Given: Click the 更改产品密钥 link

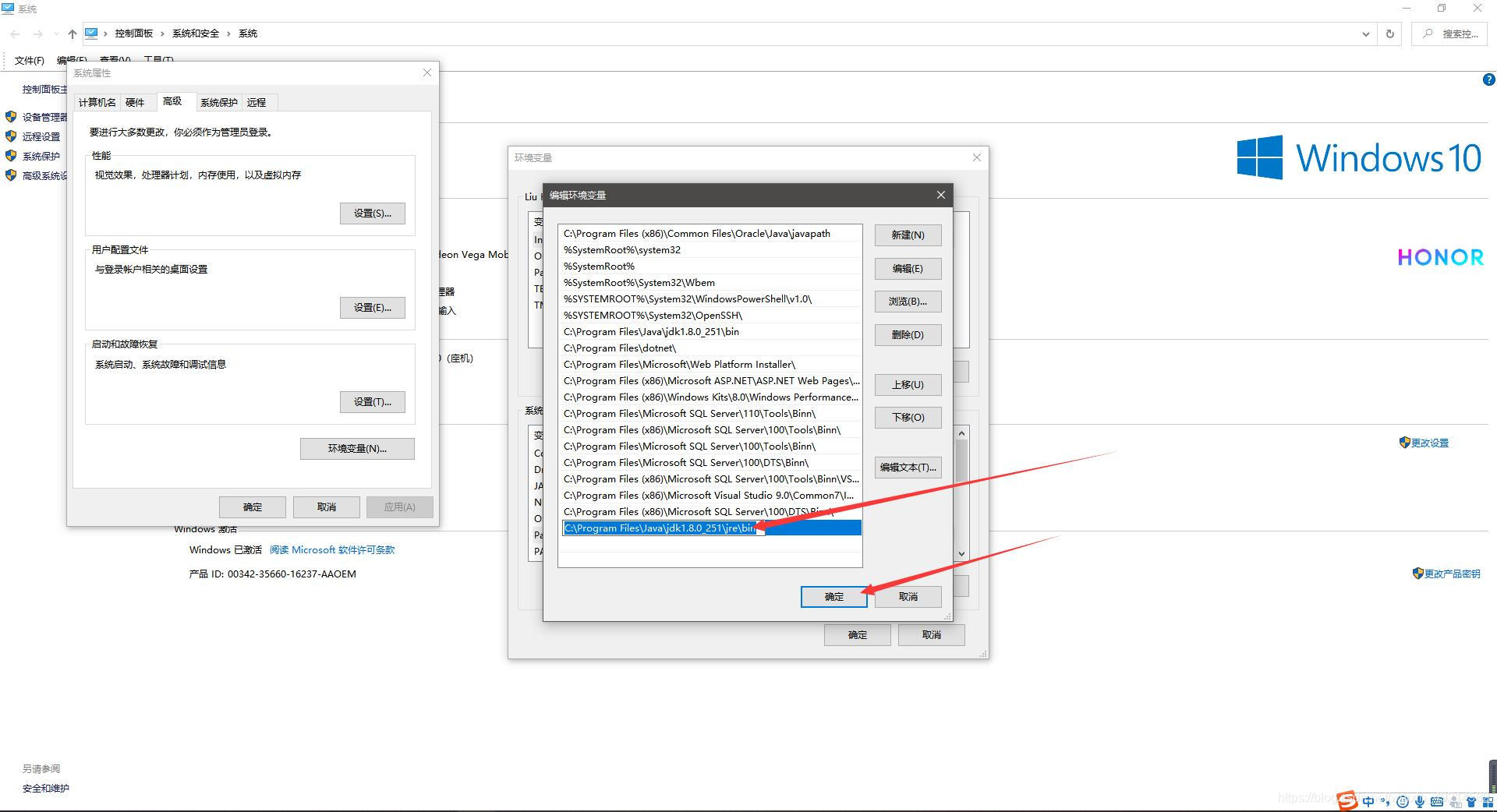Looking at the screenshot, I should 1452,574.
